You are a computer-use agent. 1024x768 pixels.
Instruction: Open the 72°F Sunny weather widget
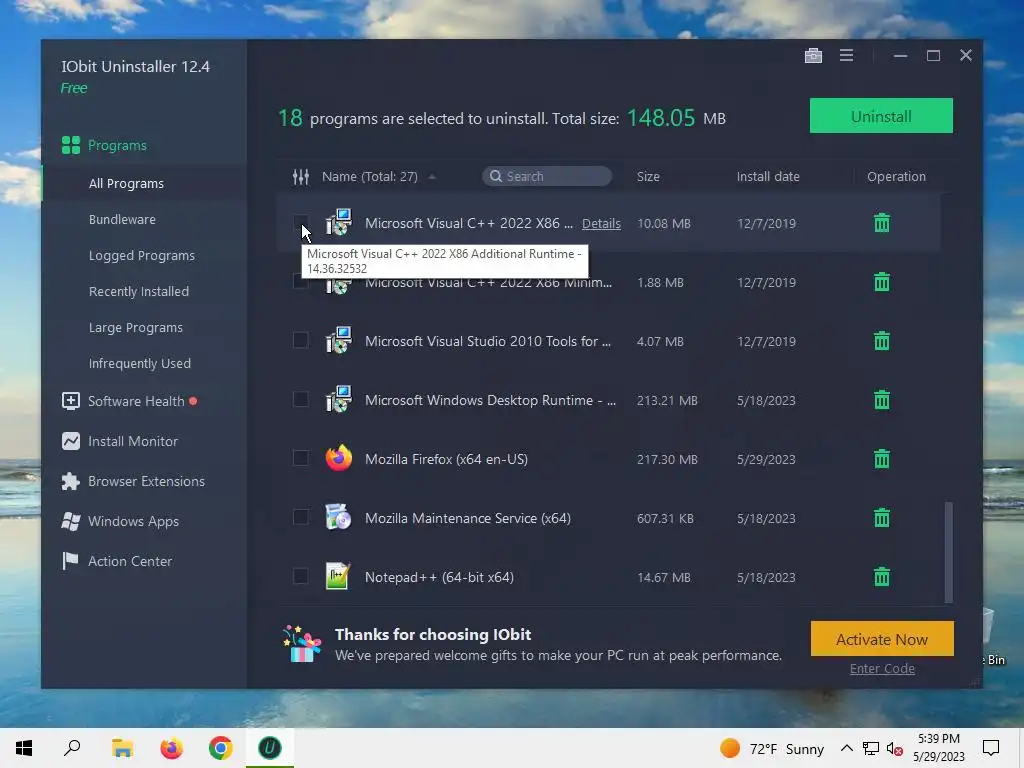coord(772,748)
